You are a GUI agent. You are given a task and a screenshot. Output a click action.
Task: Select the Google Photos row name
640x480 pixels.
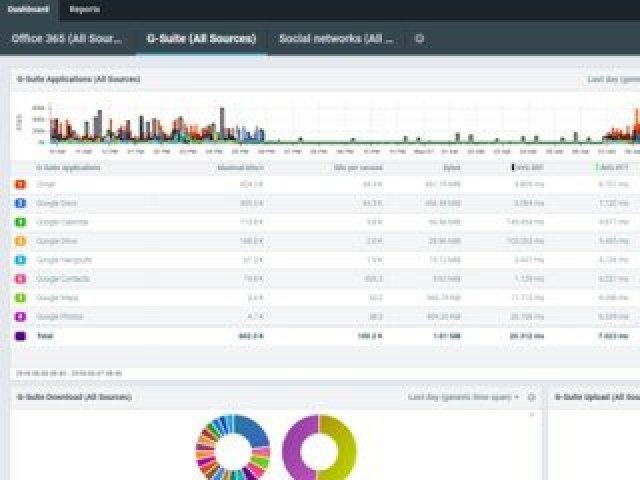click(x=60, y=316)
